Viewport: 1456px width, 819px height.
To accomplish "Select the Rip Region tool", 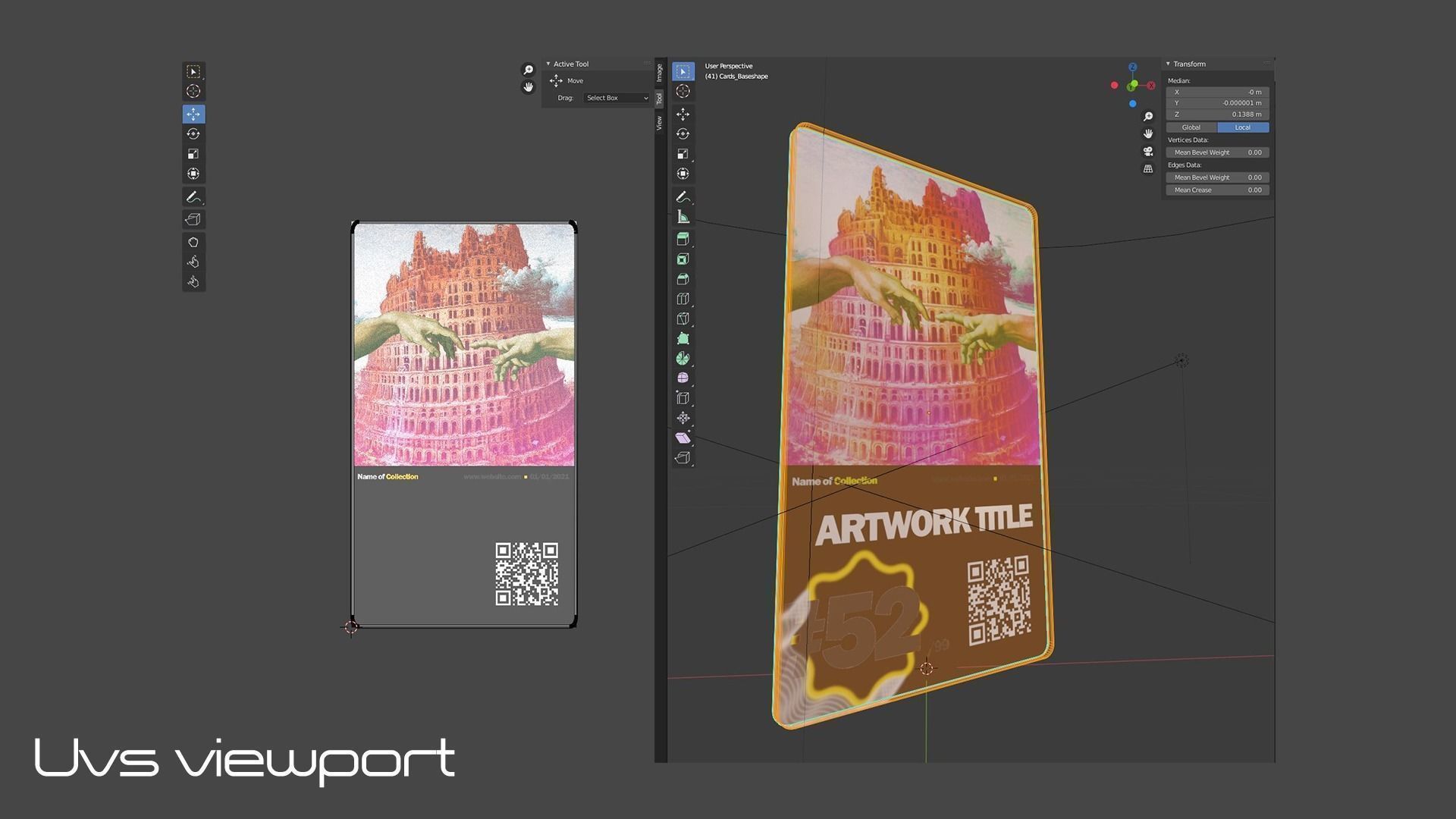I will pyautogui.click(x=682, y=458).
